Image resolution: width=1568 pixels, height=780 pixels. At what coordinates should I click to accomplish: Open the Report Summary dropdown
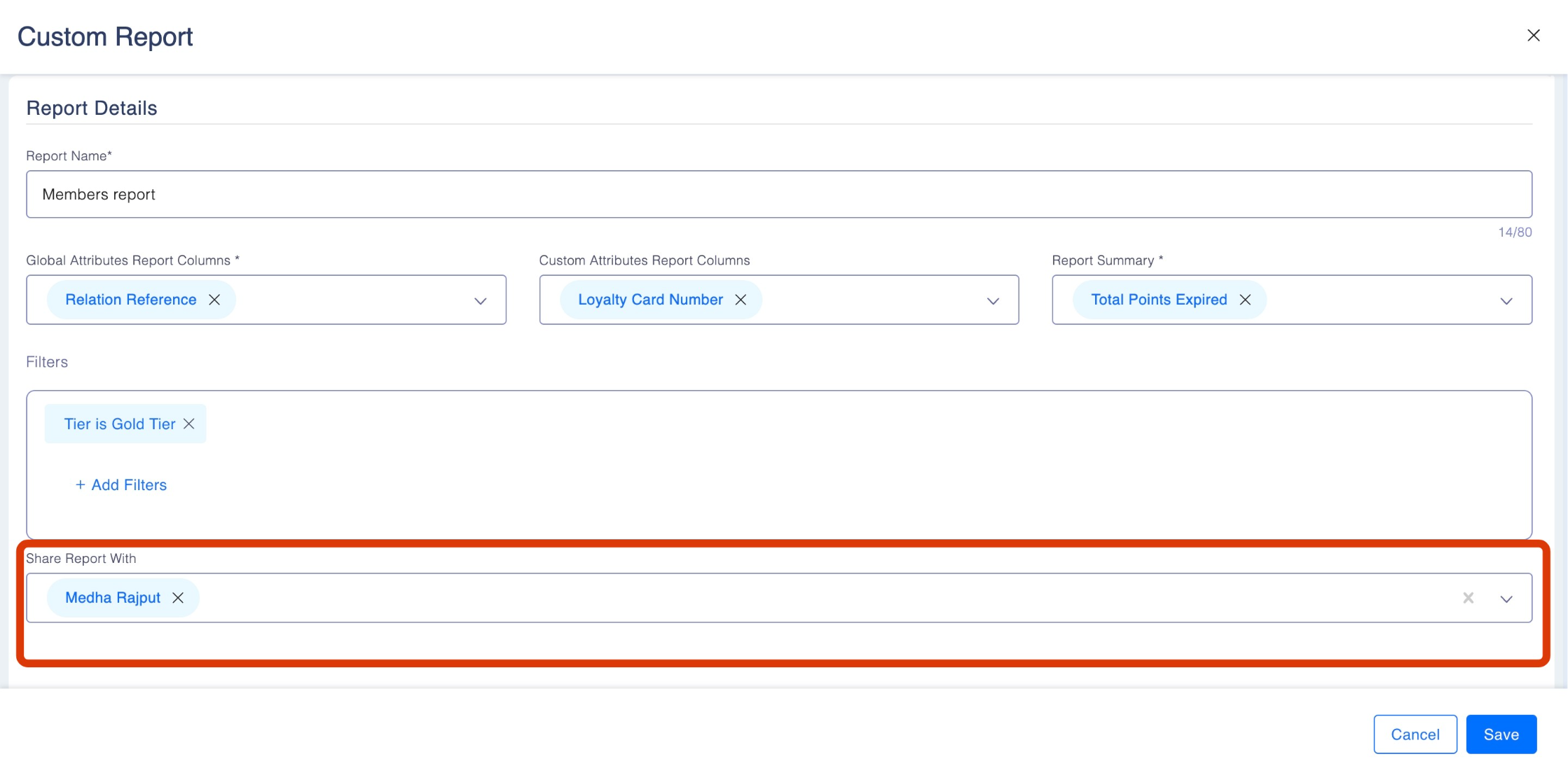pyautogui.click(x=1506, y=301)
